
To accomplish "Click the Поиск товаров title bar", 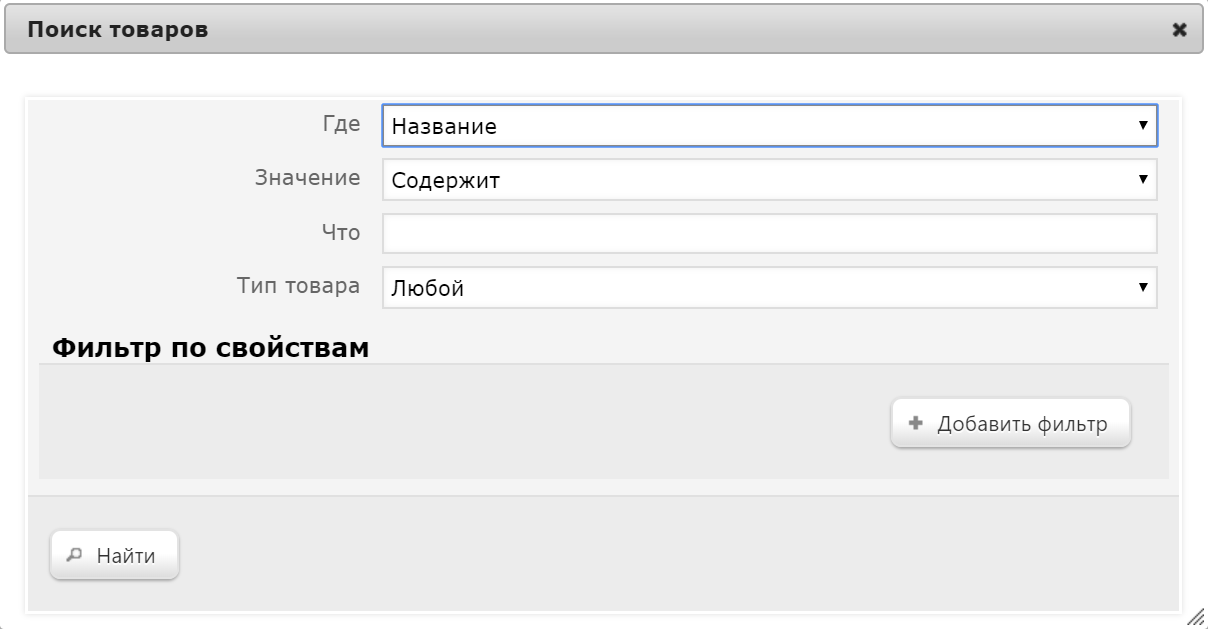I will pos(600,30).
